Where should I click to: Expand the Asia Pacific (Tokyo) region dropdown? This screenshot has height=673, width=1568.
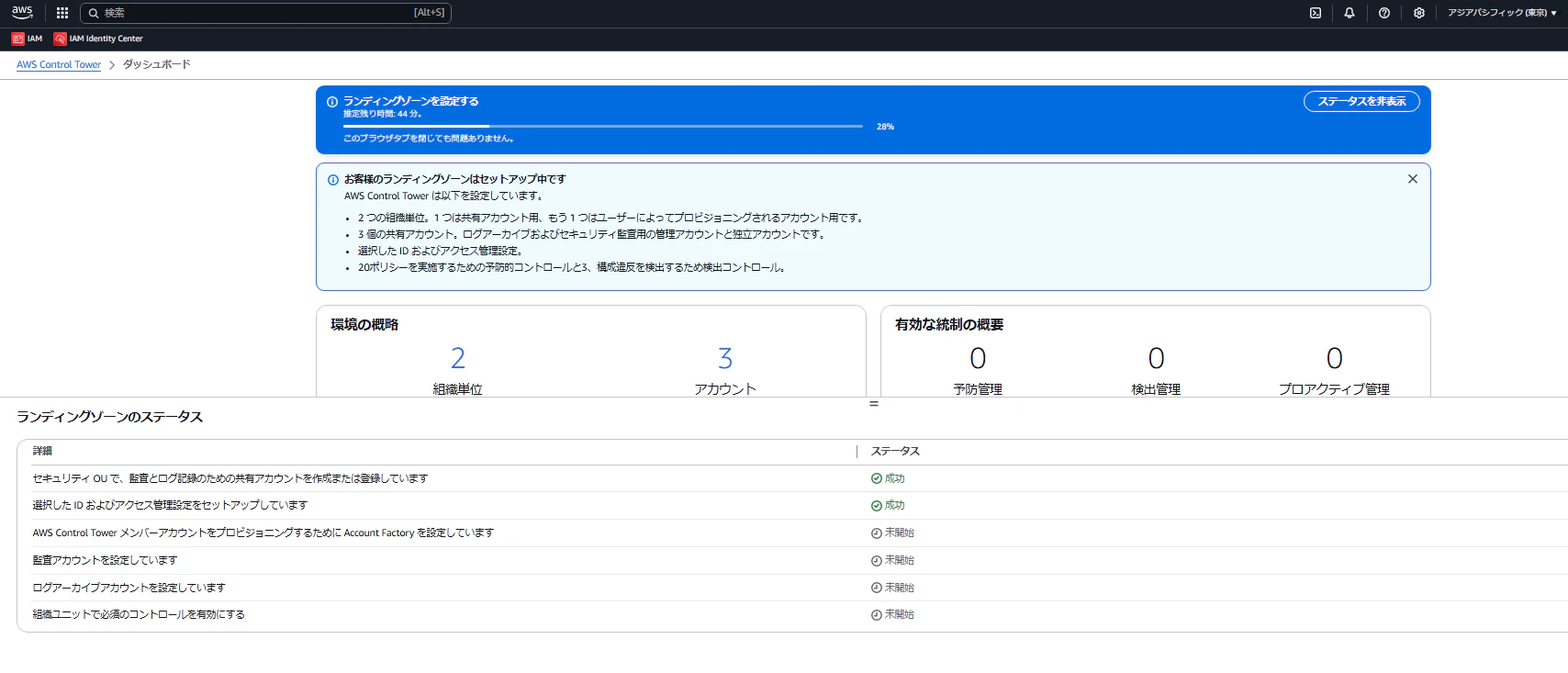click(1502, 13)
